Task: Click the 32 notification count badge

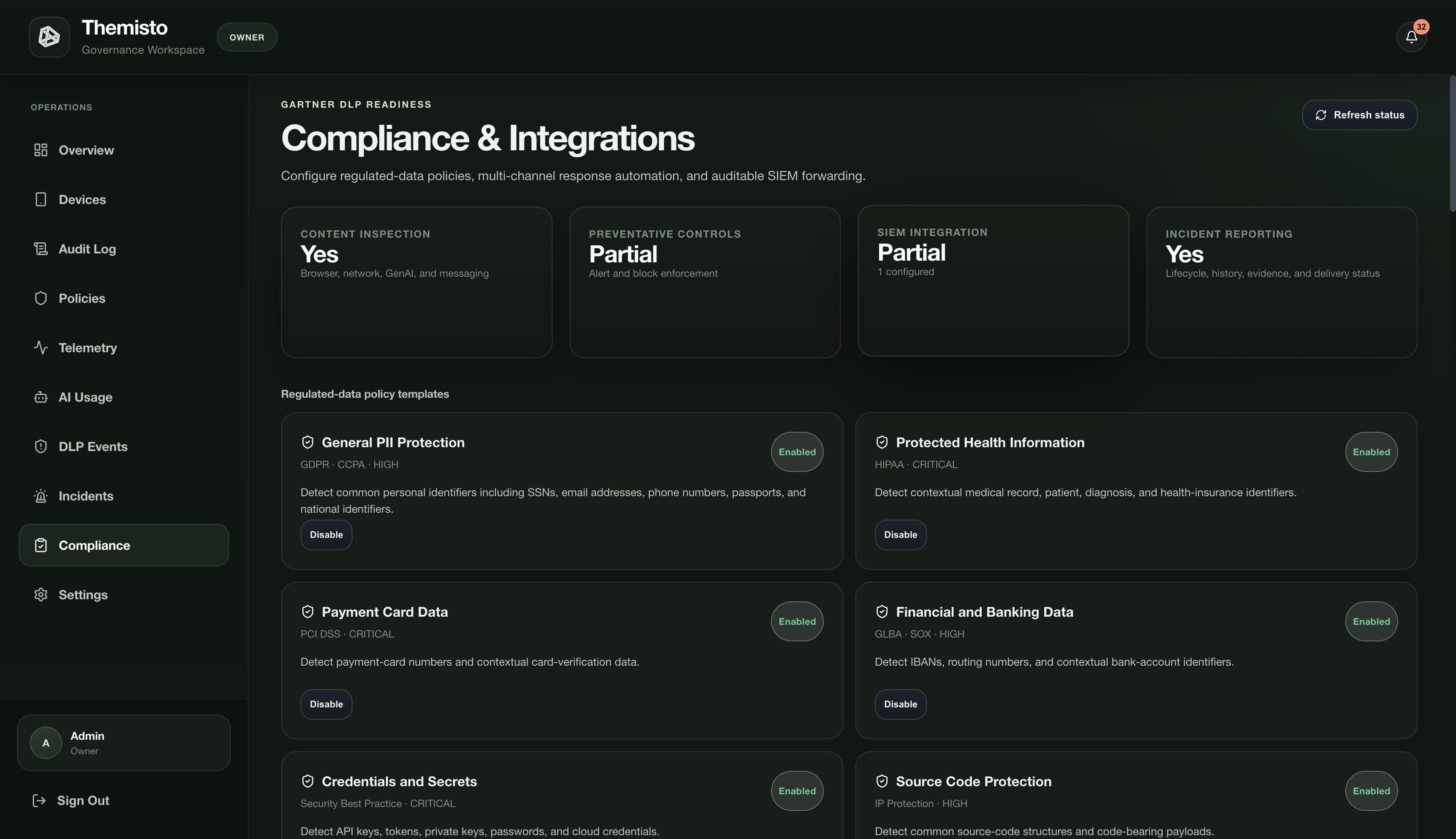Action: point(1421,26)
